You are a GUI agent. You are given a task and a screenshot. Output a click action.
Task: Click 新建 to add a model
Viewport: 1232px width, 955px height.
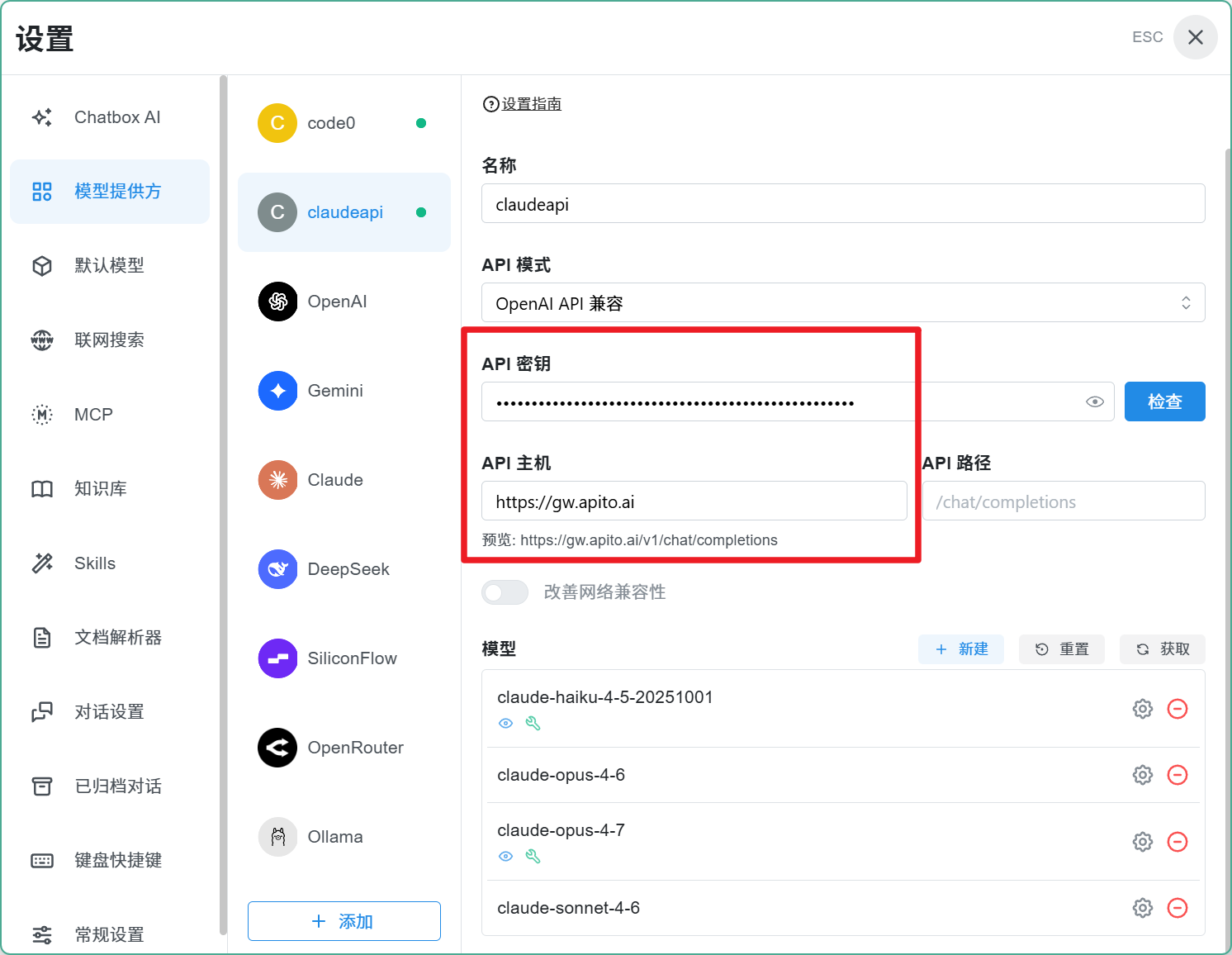(x=961, y=649)
